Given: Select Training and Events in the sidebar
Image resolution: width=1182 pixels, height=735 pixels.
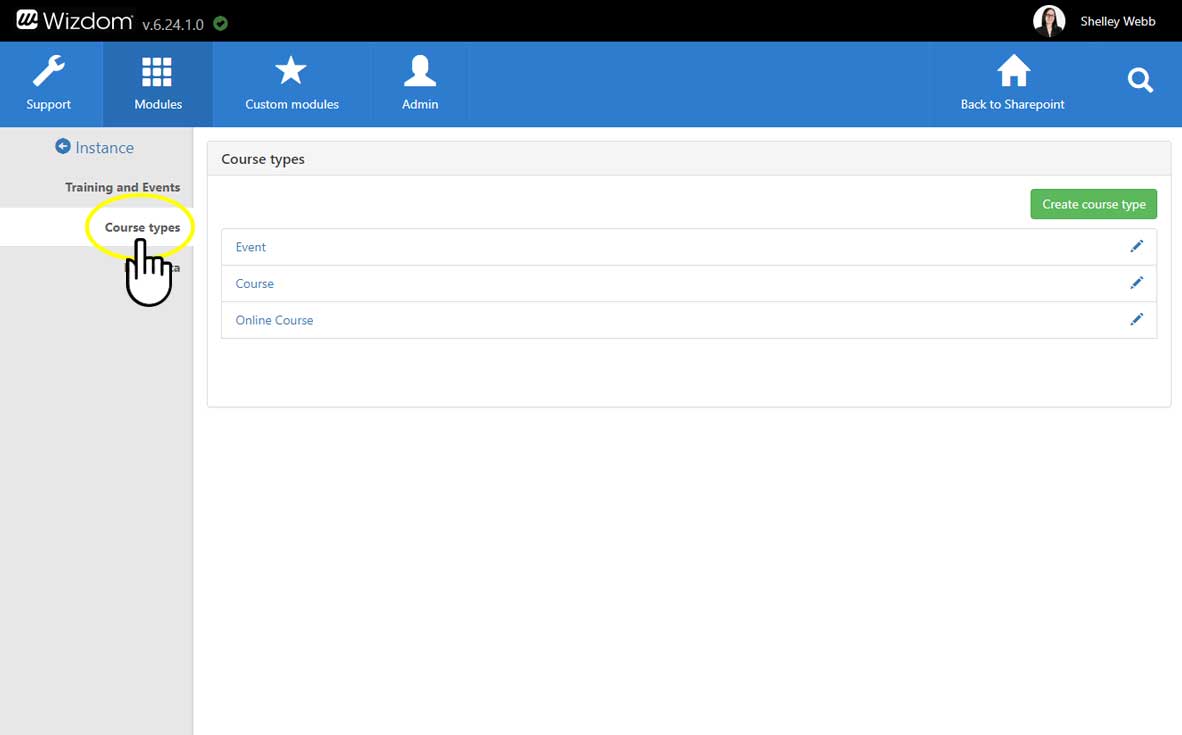Looking at the screenshot, I should pos(122,187).
